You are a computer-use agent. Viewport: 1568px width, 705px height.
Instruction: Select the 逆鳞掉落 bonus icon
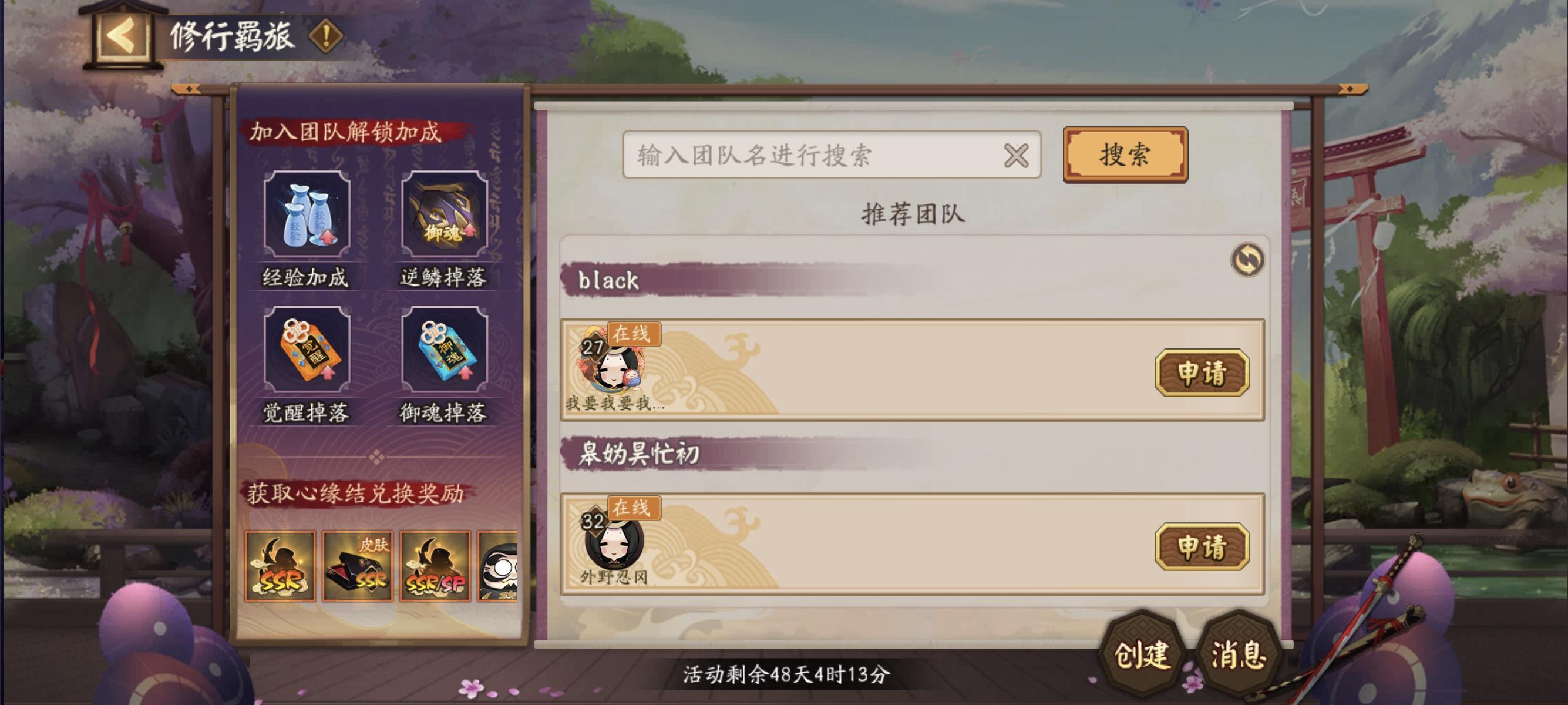445,214
